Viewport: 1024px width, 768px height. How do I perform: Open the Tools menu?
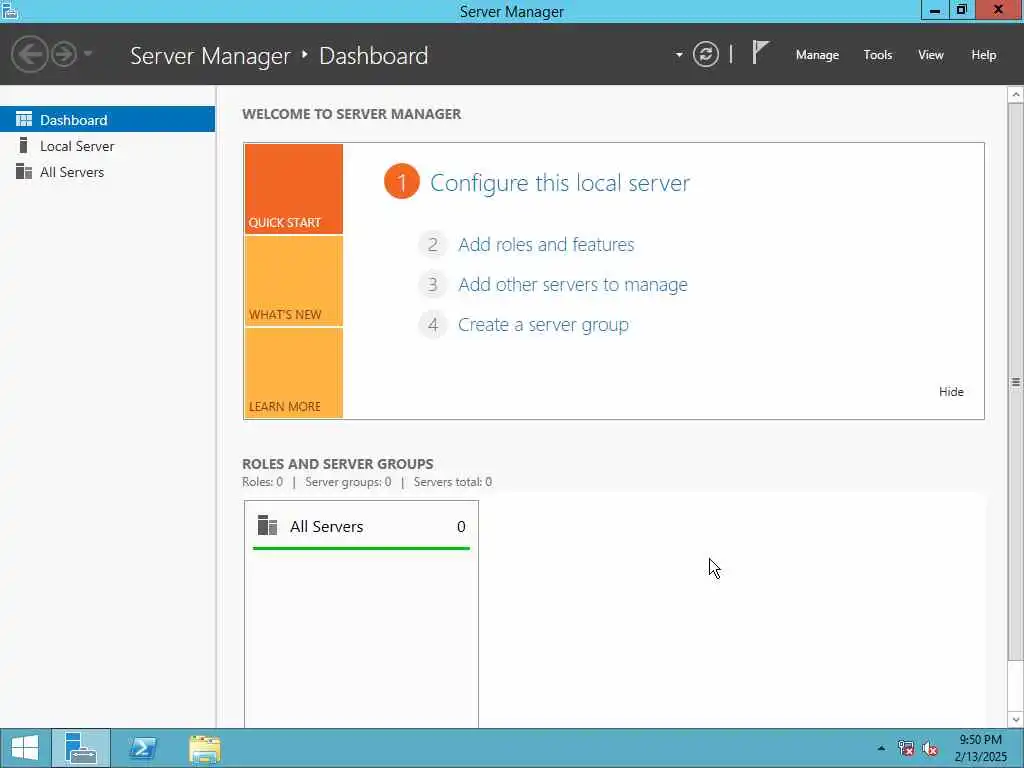[x=877, y=55]
